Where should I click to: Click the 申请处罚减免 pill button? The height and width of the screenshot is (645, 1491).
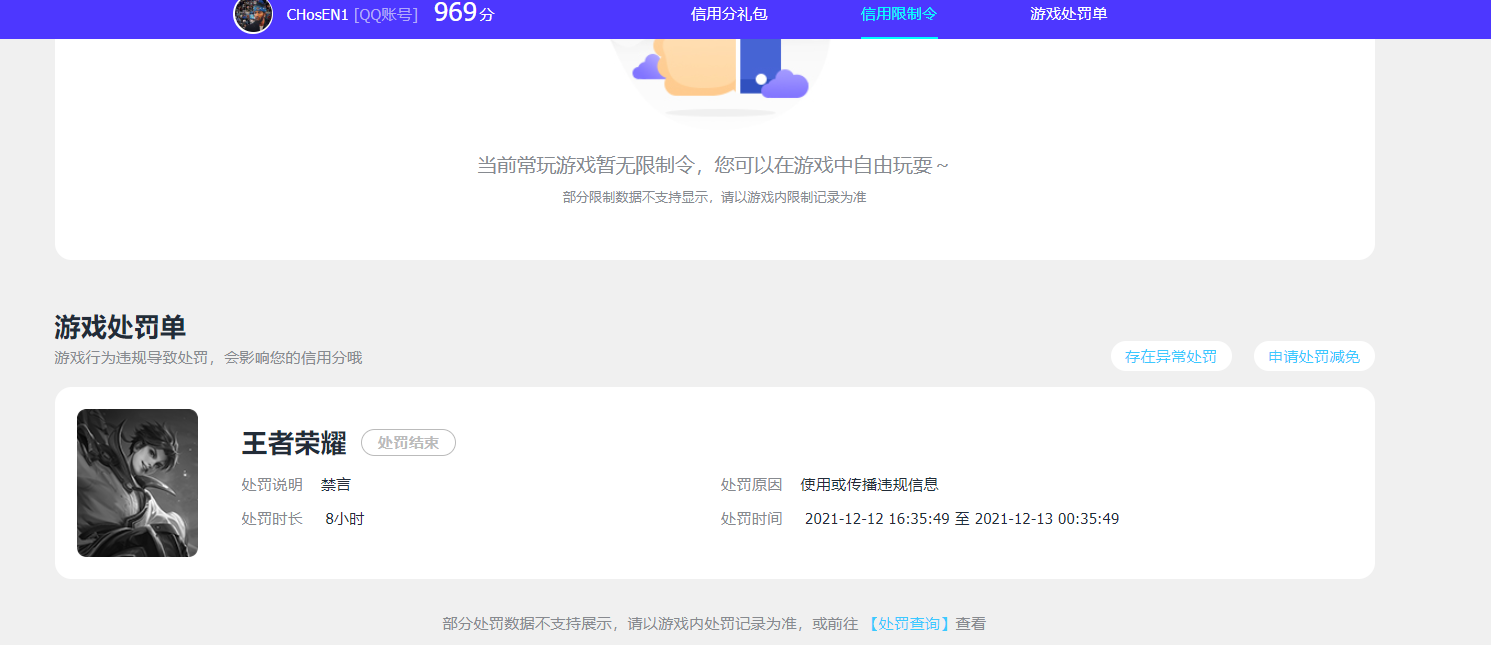pyautogui.click(x=1314, y=355)
